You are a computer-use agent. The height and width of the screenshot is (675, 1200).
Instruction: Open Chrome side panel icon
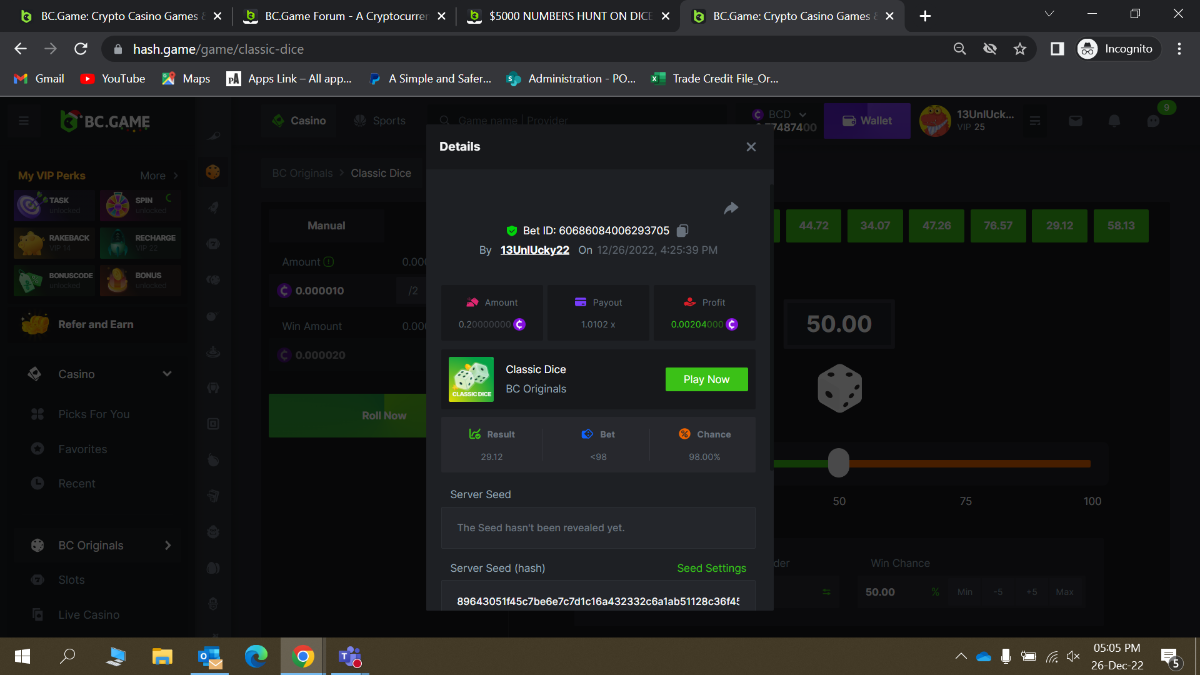(1057, 49)
